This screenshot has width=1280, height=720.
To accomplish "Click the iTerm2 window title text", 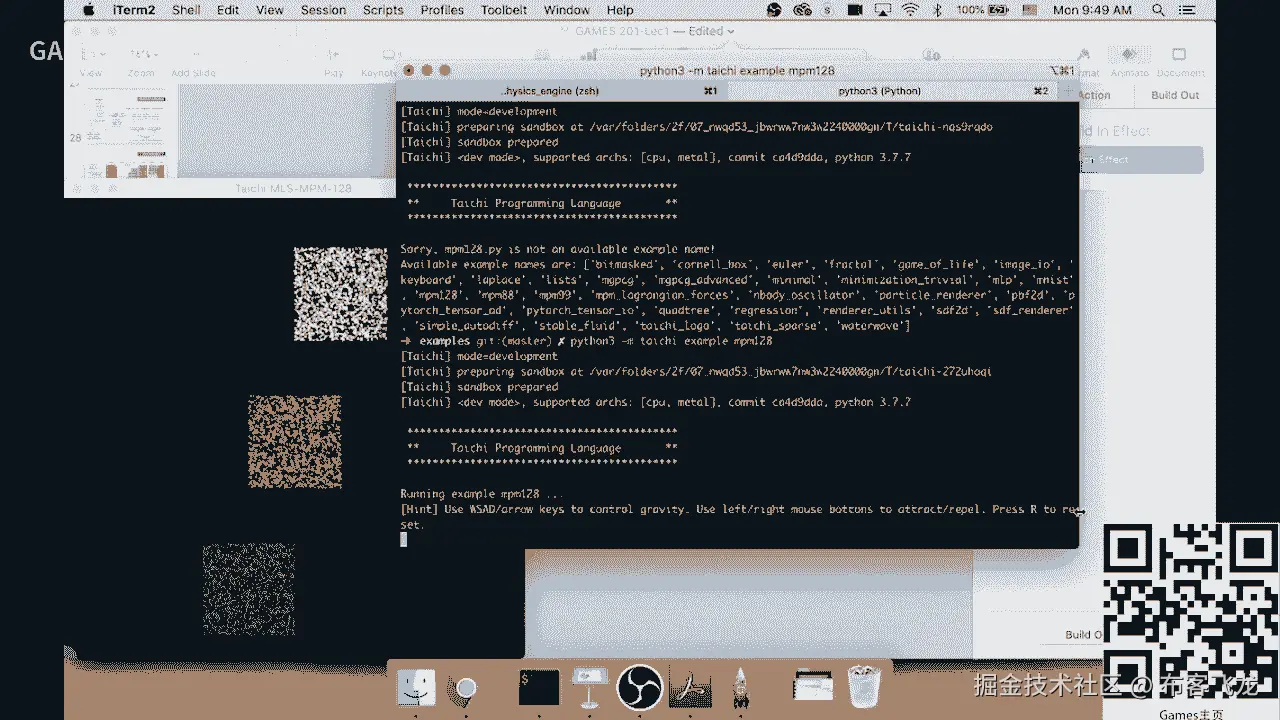I will pyautogui.click(x=737, y=71).
